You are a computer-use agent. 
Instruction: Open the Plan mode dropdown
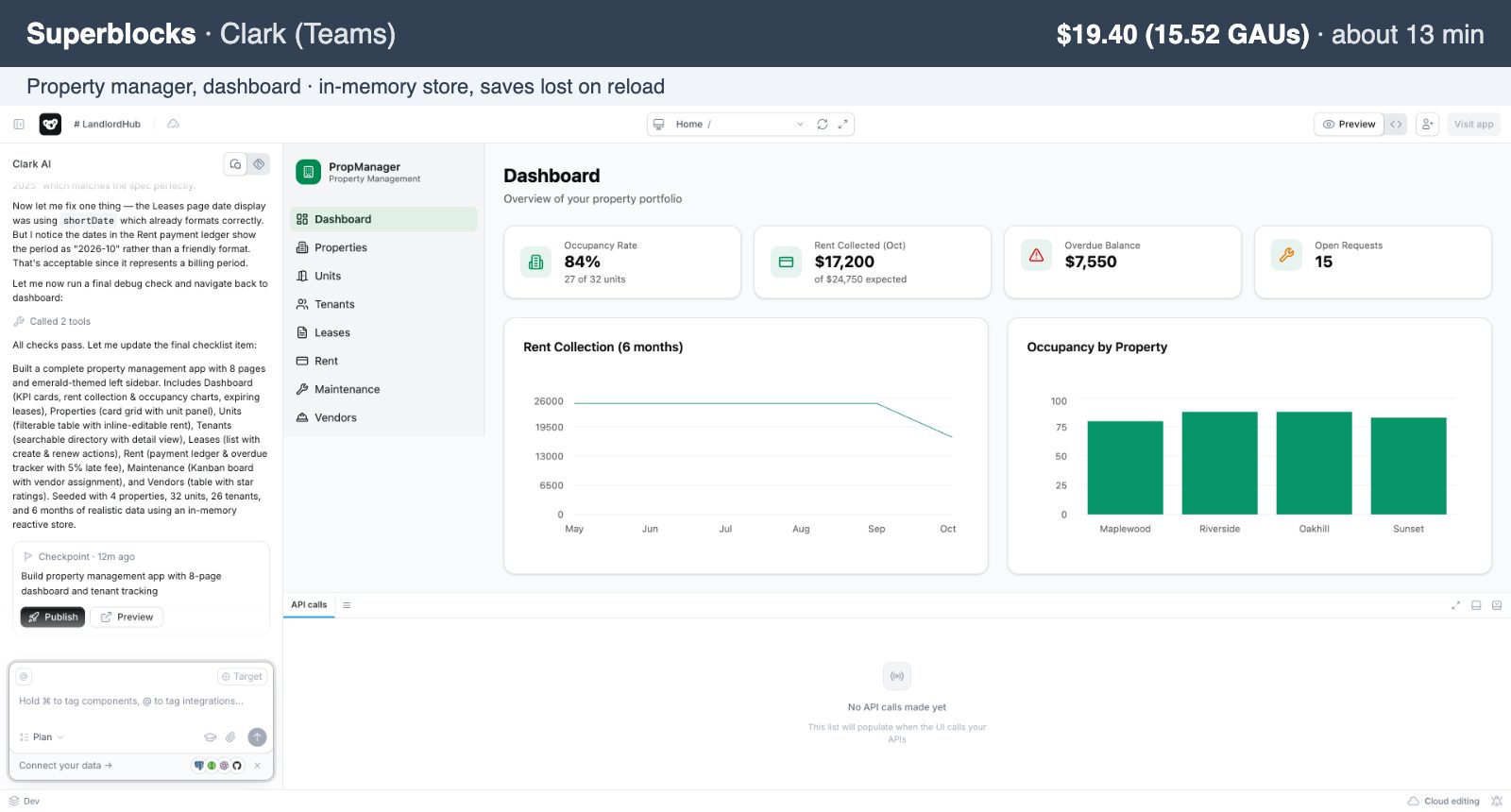point(42,736)
